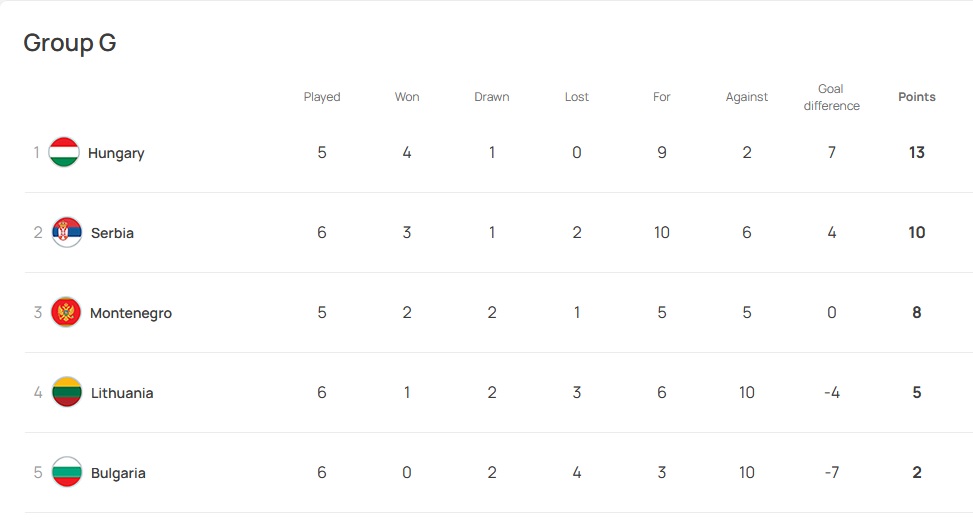
Task: Select the Montenegro team name
Action: pos(131,313)
